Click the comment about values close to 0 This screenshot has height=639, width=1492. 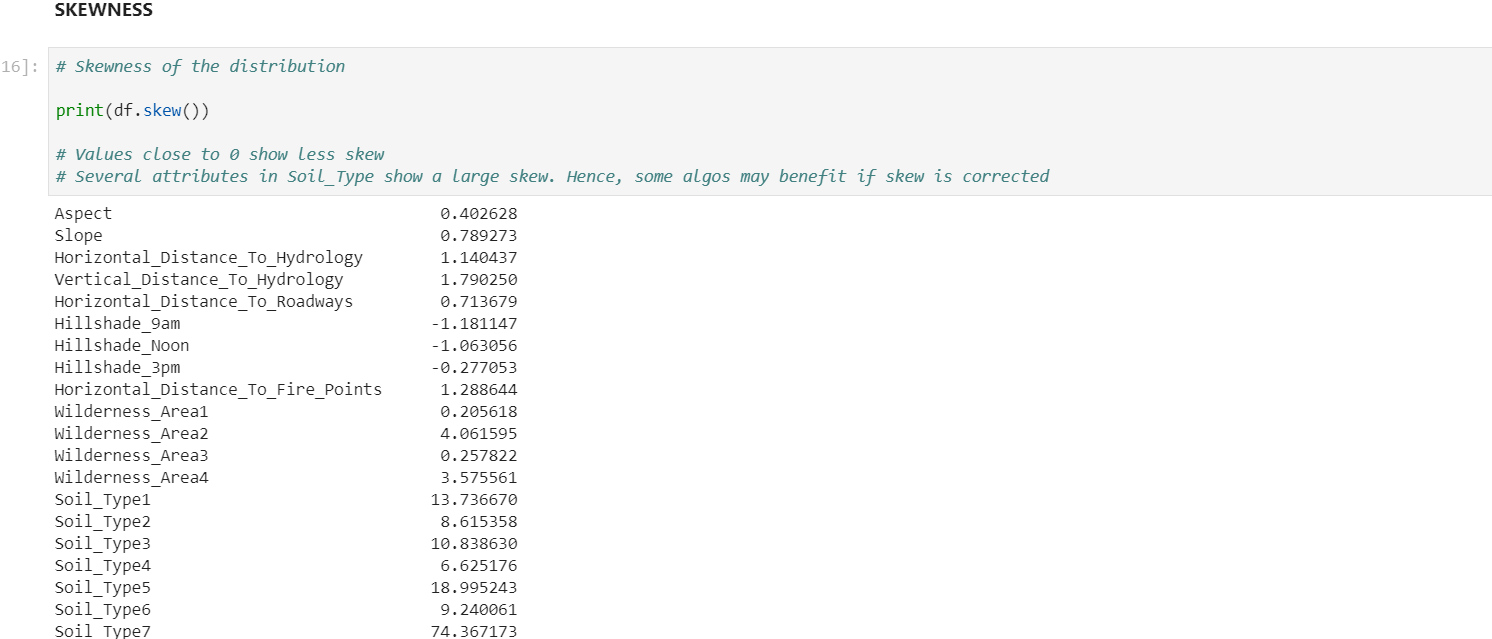coord(220,153)
